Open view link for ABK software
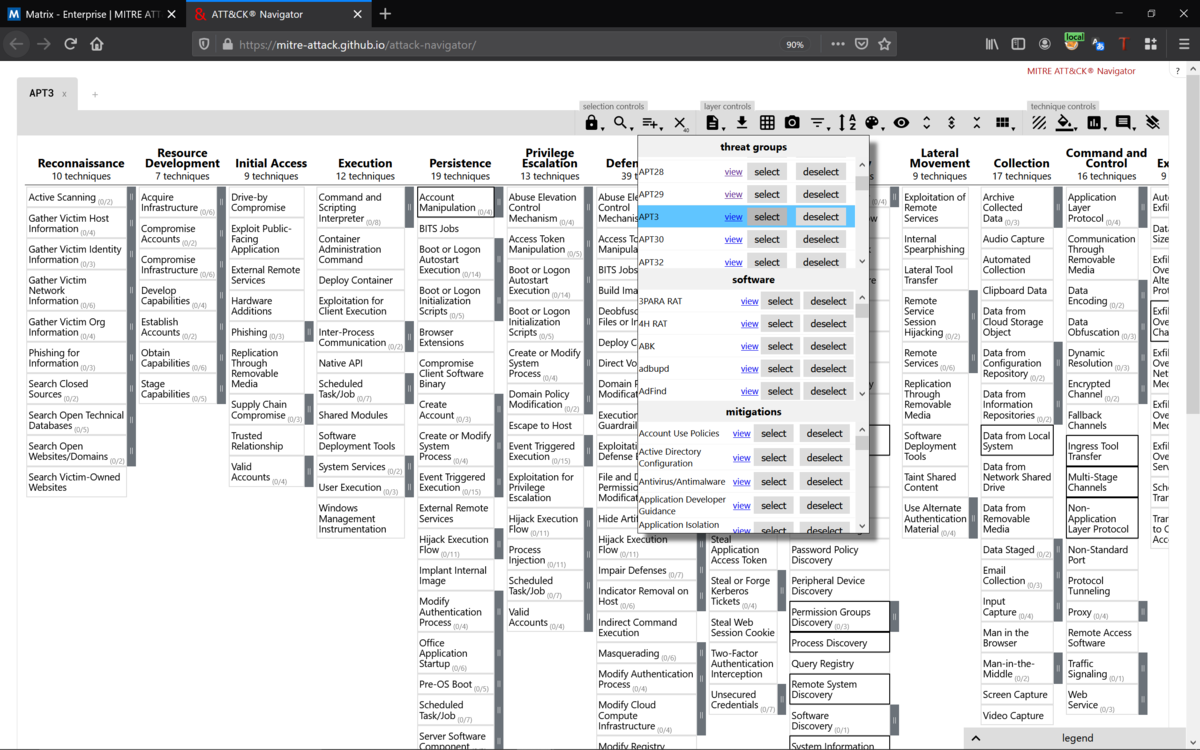Screen dimensions: 1200x750 749,346
